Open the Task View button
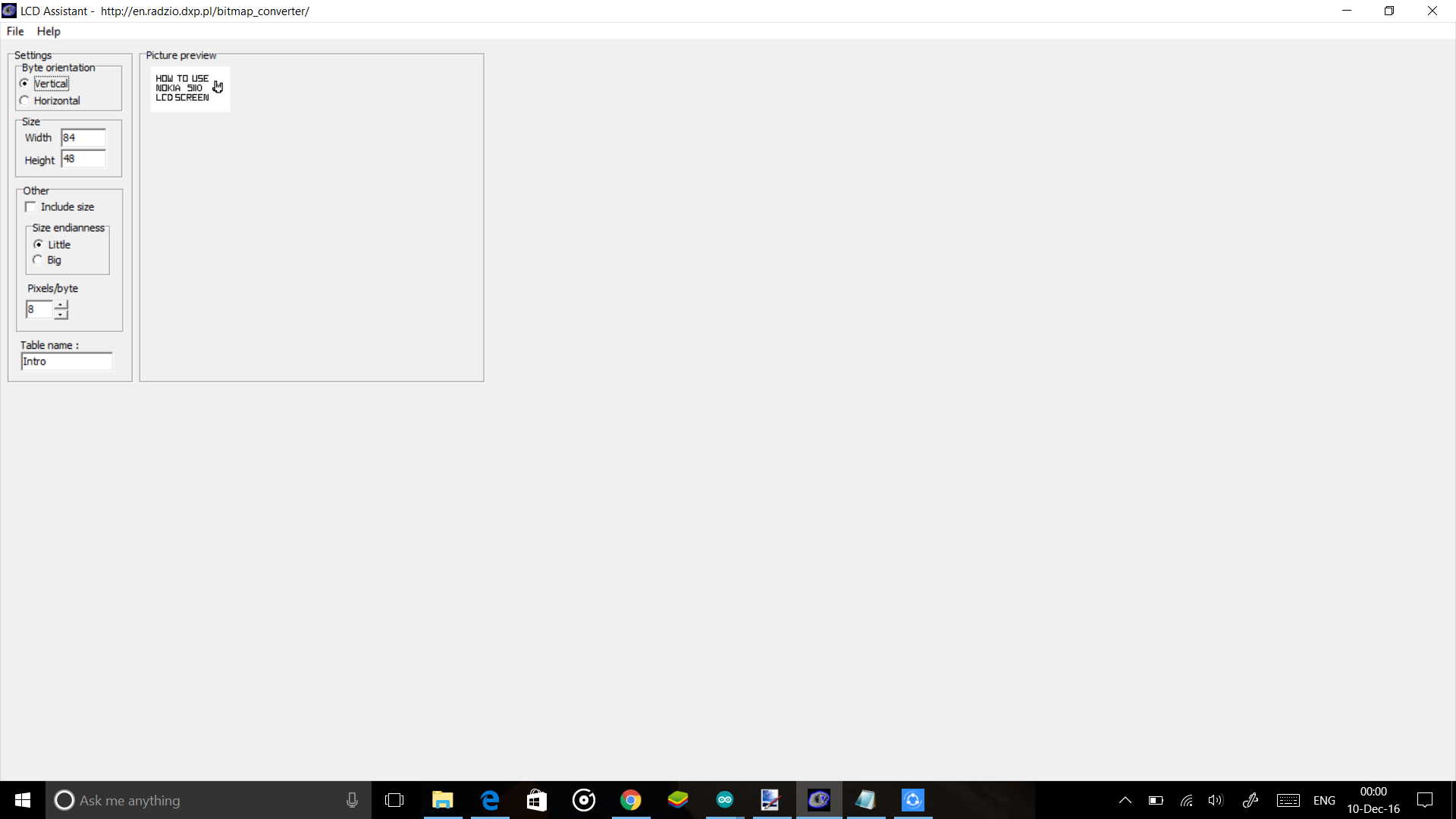The width and height of the screenshot is (1456, 819). (x=394, y=800)
